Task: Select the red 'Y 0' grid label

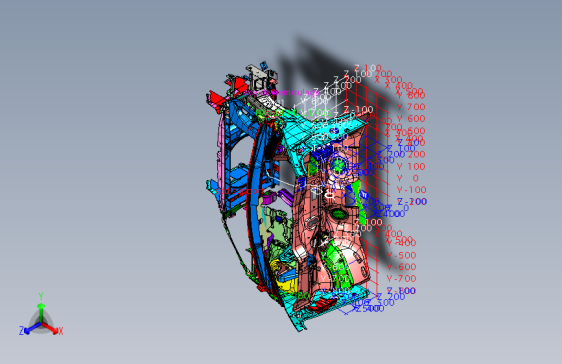Action: pos(408,178)
